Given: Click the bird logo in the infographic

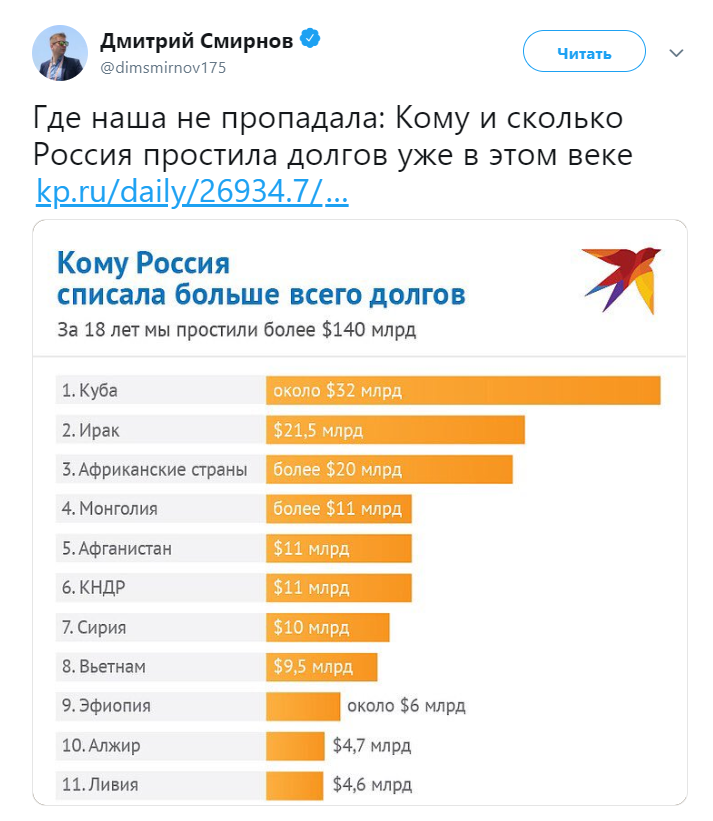Looking at the screenshot, I should point(621,280).
